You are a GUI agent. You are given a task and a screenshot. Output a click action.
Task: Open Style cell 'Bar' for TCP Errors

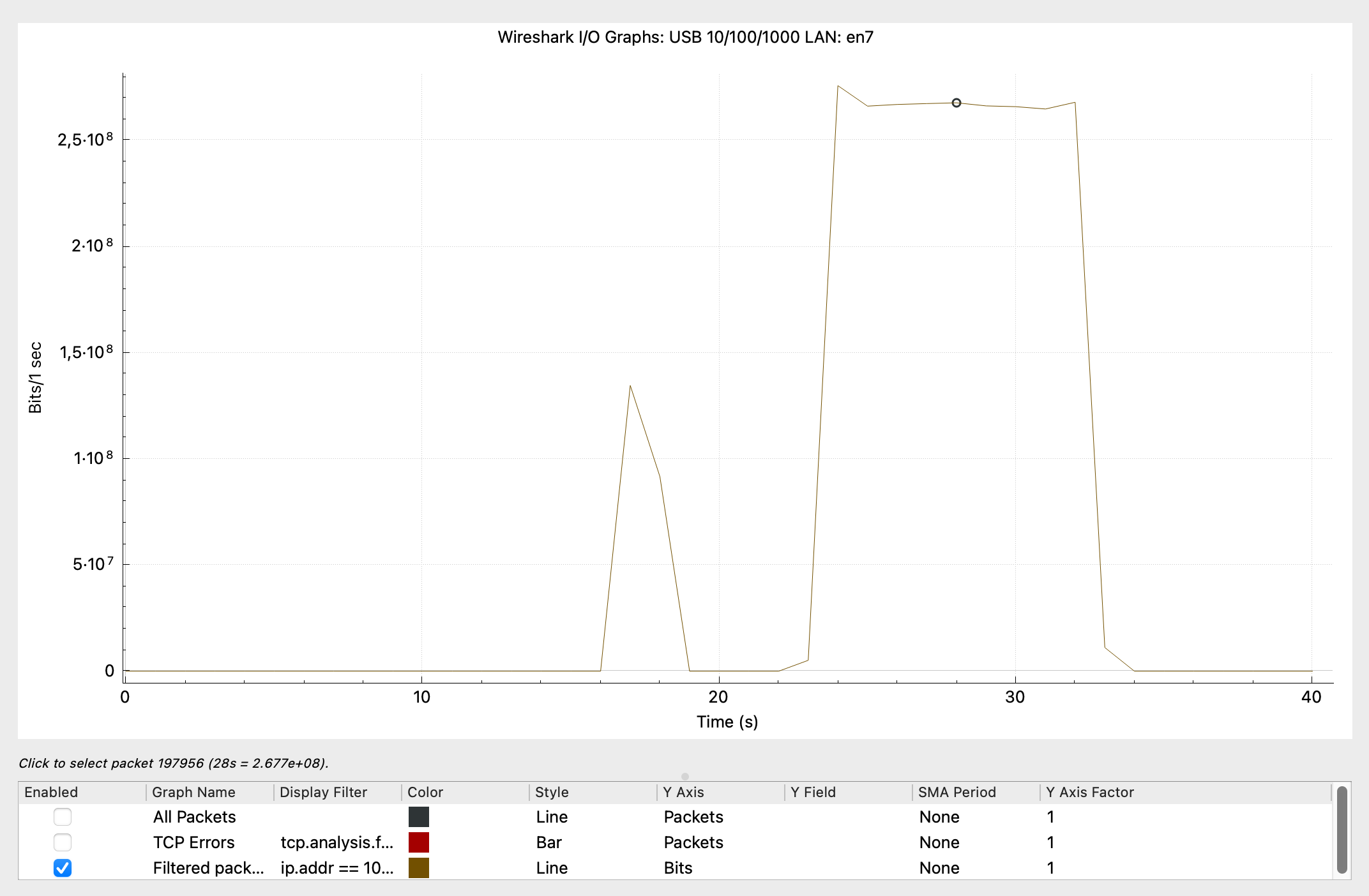[549, 842]
